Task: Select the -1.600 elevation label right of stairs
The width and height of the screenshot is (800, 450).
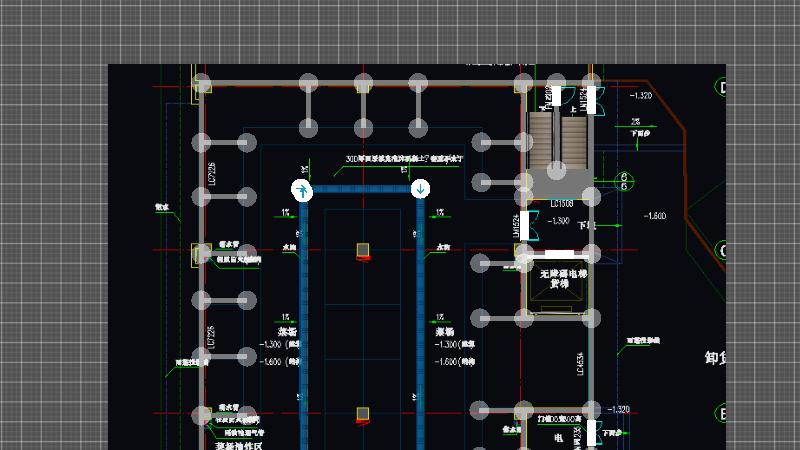Action: point(654,216)
